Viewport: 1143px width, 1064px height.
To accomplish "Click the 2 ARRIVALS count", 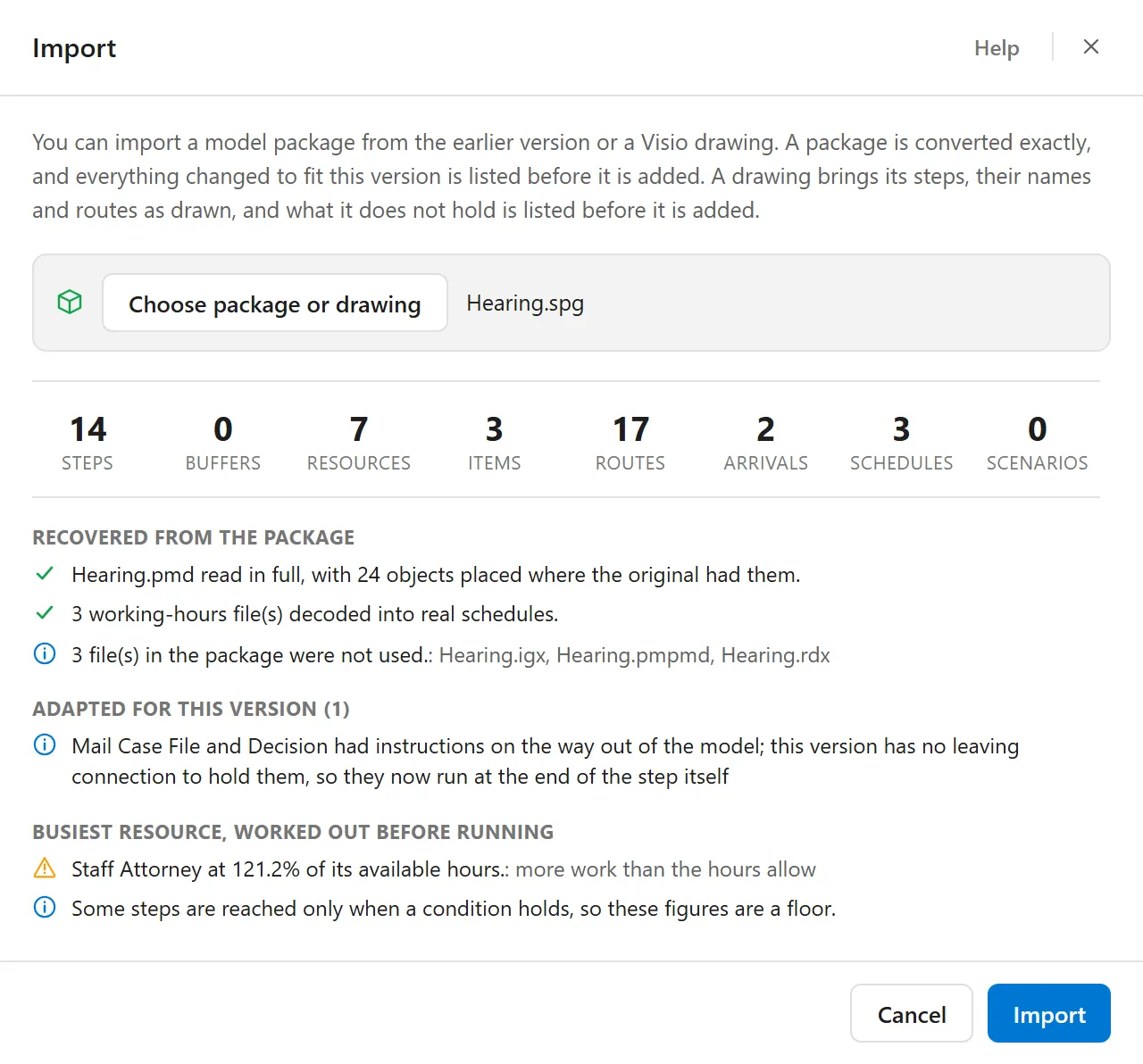I will tap(766, 442).
